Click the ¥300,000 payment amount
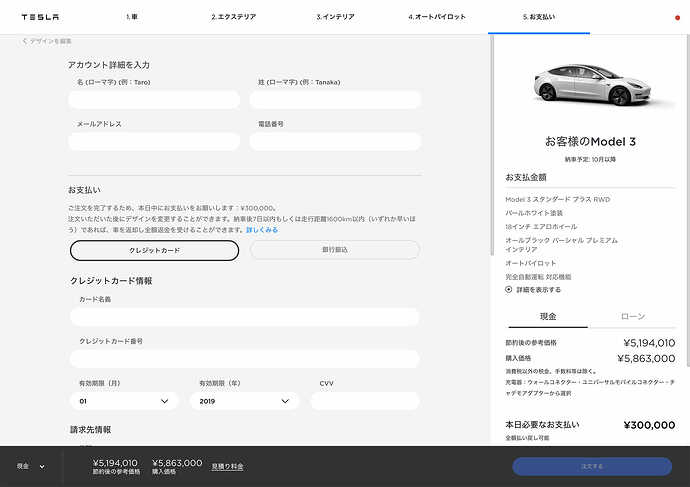 pyautogui.click(x=649, y=425)
